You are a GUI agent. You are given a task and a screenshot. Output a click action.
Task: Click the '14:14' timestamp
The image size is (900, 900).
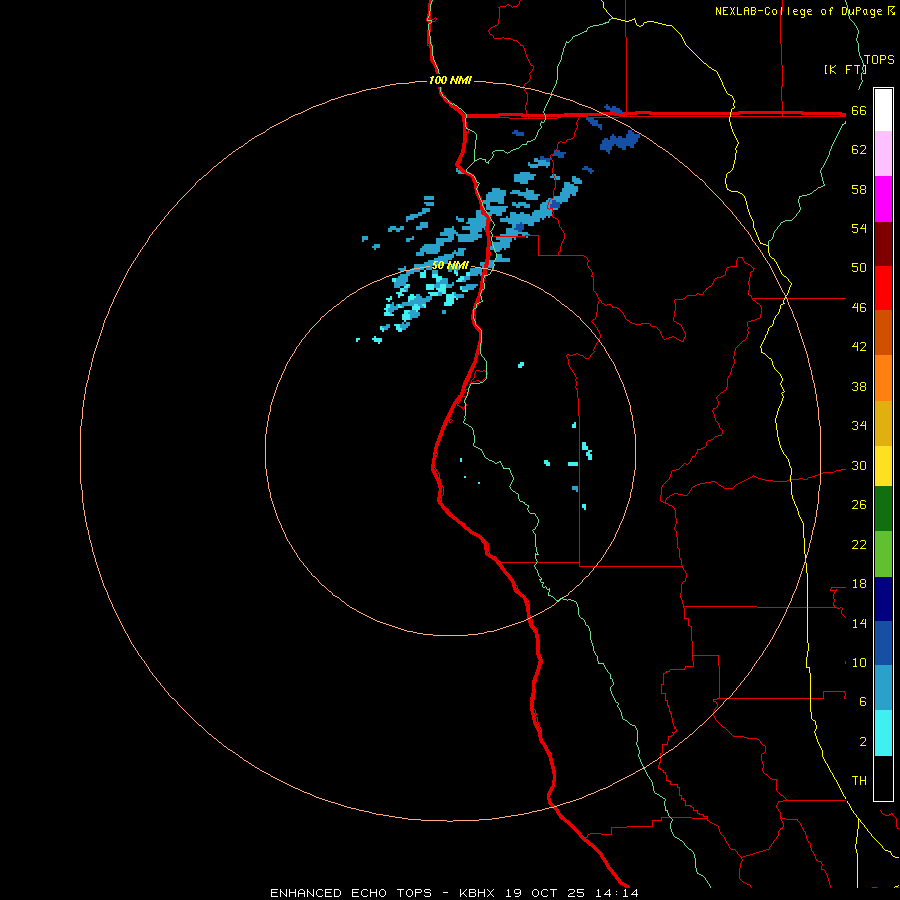coord(617,893)
